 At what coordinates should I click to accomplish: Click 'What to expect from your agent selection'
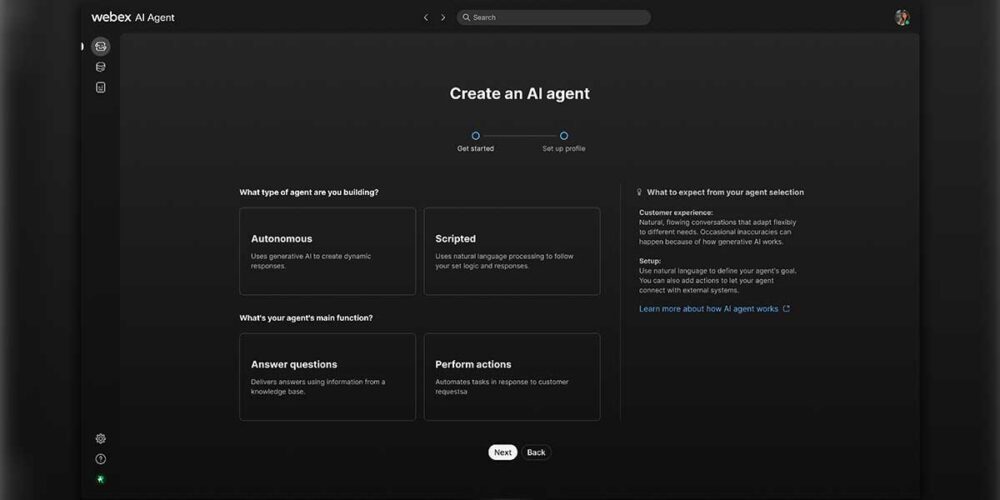(x=725, y=192)
